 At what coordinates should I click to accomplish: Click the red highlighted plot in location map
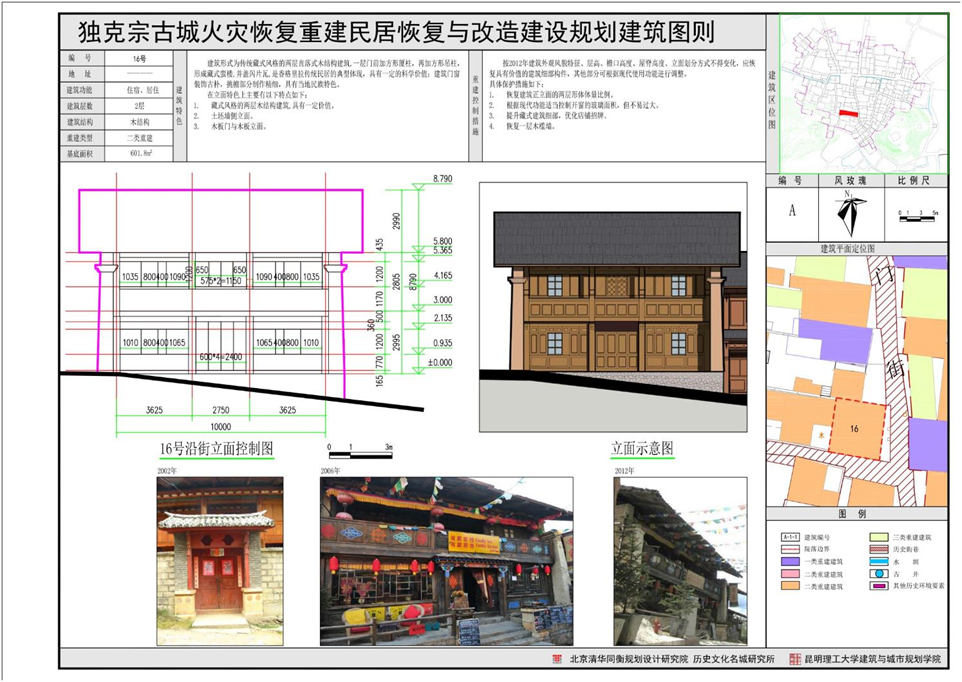point(847,114)
